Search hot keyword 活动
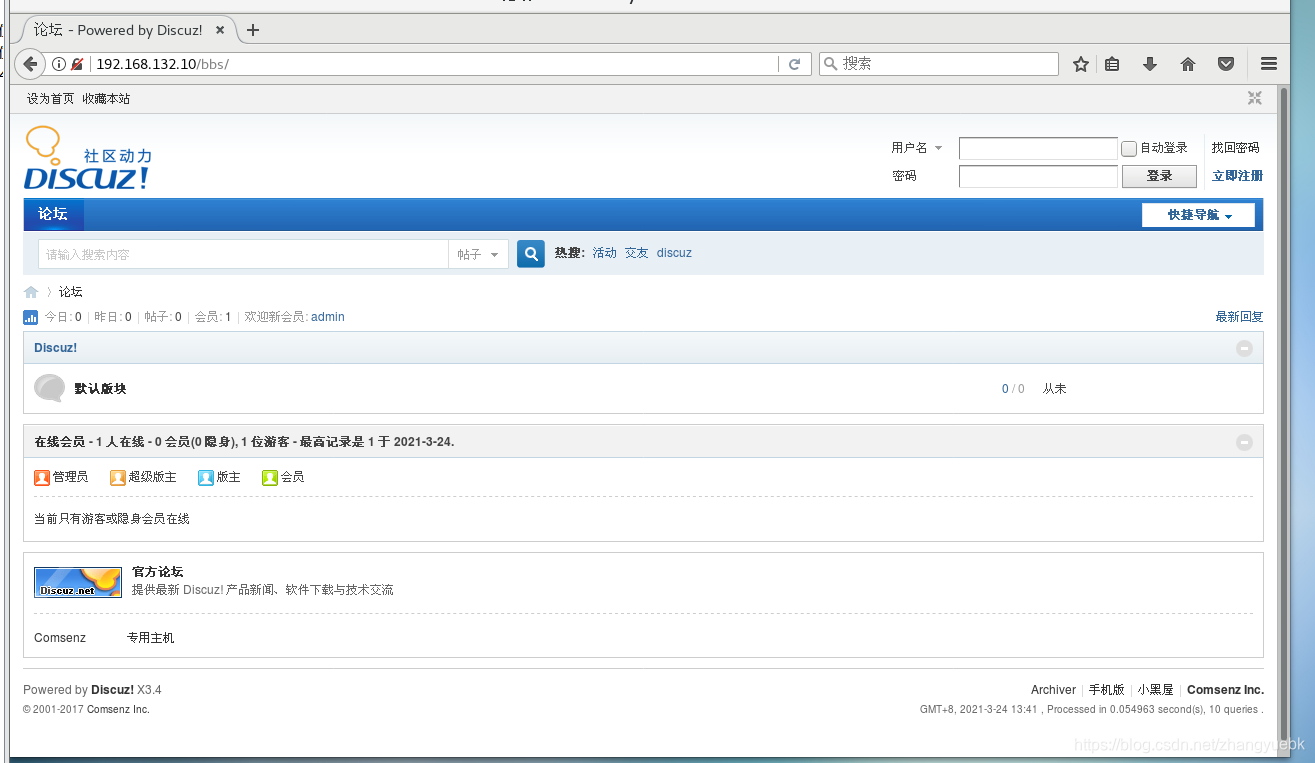This screenshot has width=1315, height=763. [x=605, y=253]
